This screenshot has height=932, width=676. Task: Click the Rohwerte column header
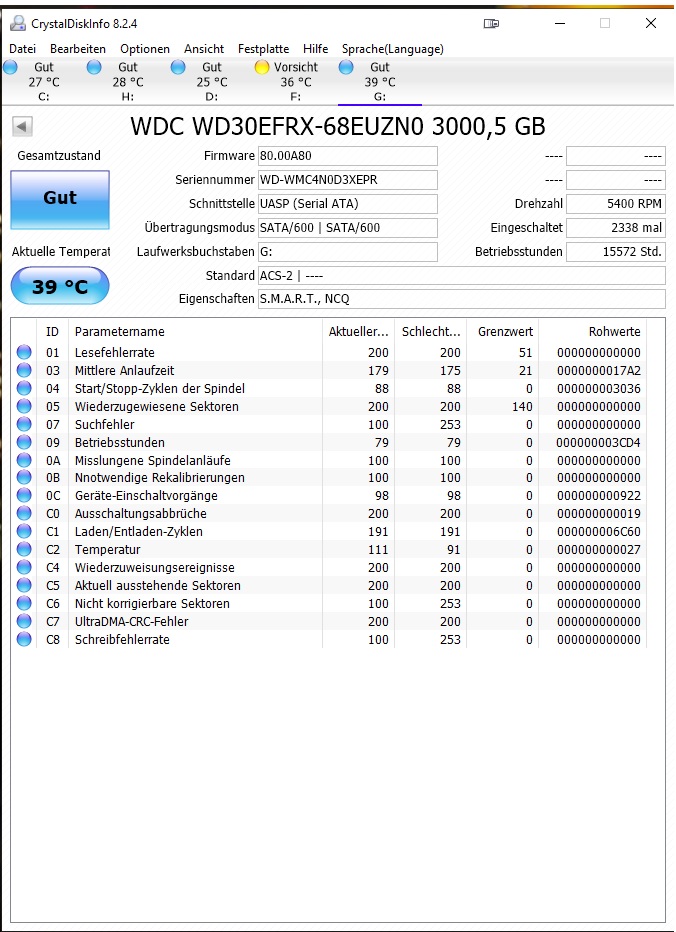[593, 332]
